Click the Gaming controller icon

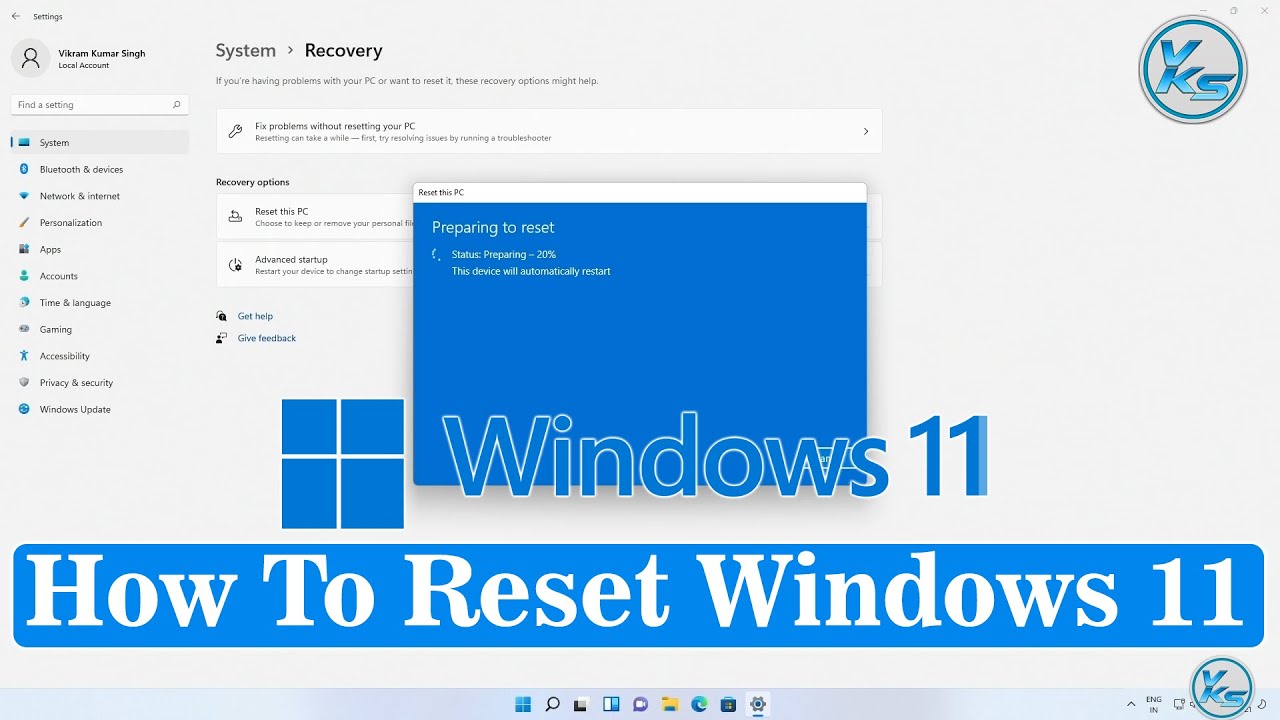tap(24, 329)
